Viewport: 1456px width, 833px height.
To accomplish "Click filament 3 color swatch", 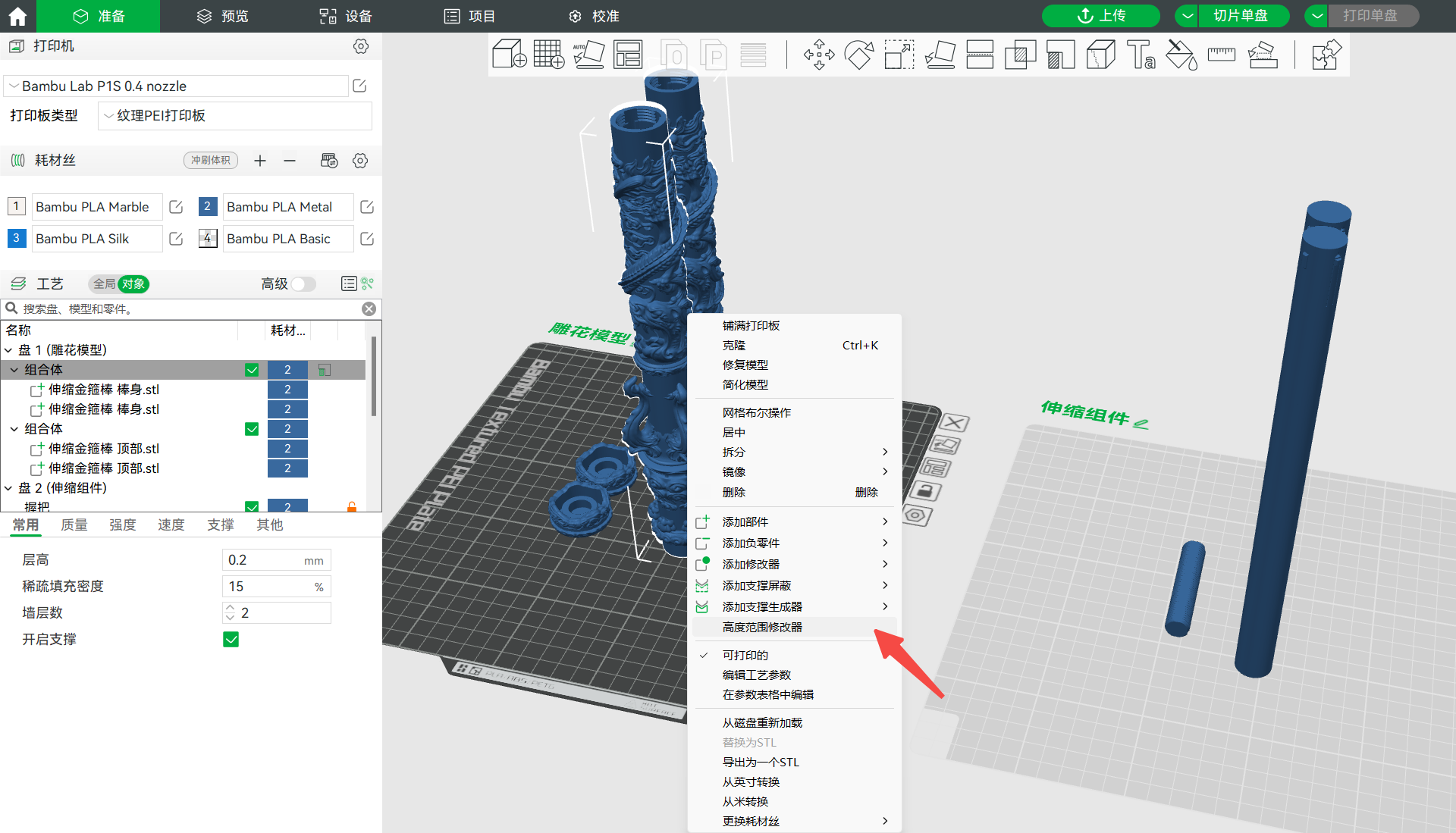I will coord(17,238).
